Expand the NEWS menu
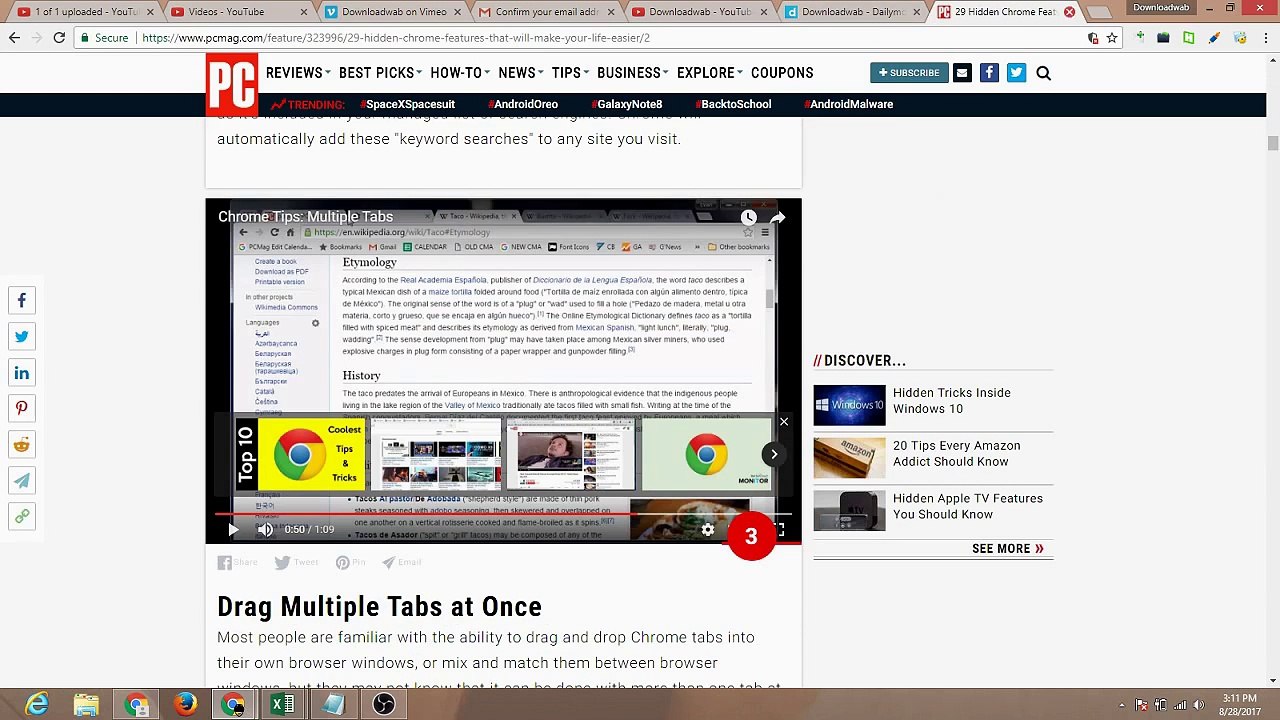 click(x=520, y=73)
